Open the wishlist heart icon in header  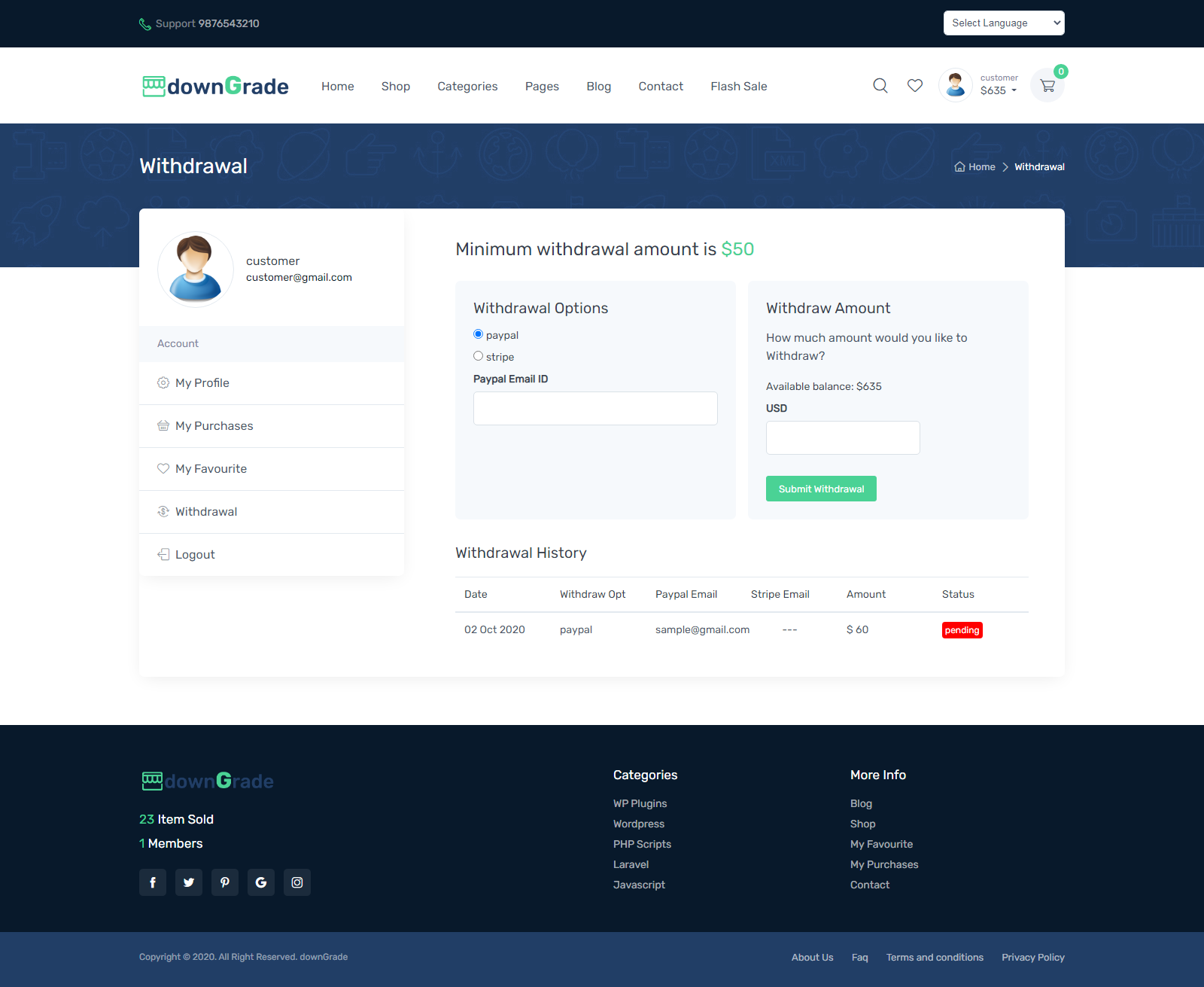pyautogui.click(x=914, y=86)
